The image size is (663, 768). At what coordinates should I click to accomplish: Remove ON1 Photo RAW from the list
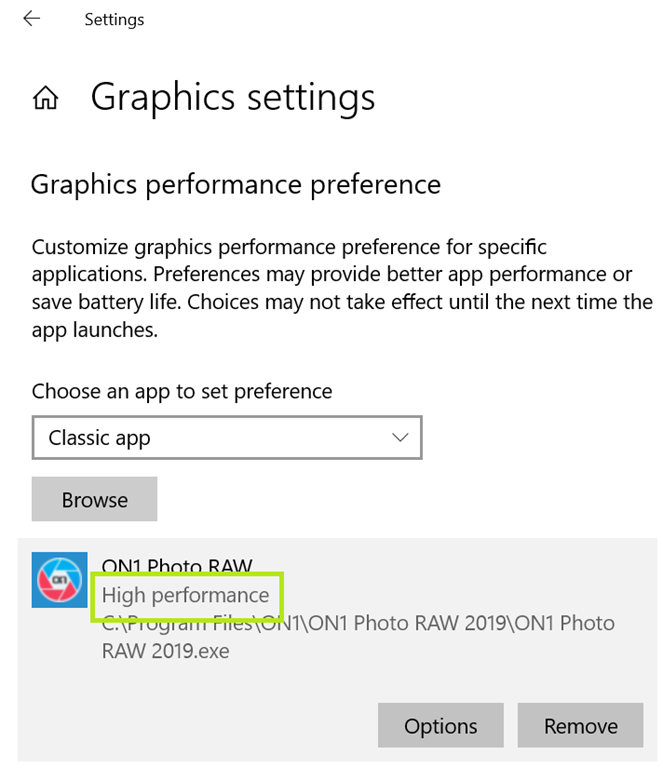click(x=580, y=726)
